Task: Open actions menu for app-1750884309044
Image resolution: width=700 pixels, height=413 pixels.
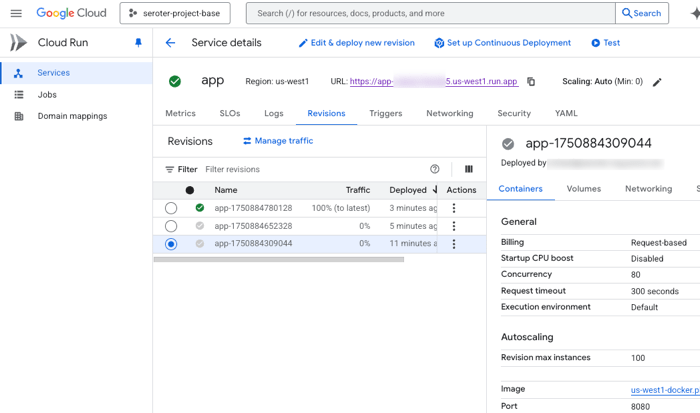Action: coord(454,243)
